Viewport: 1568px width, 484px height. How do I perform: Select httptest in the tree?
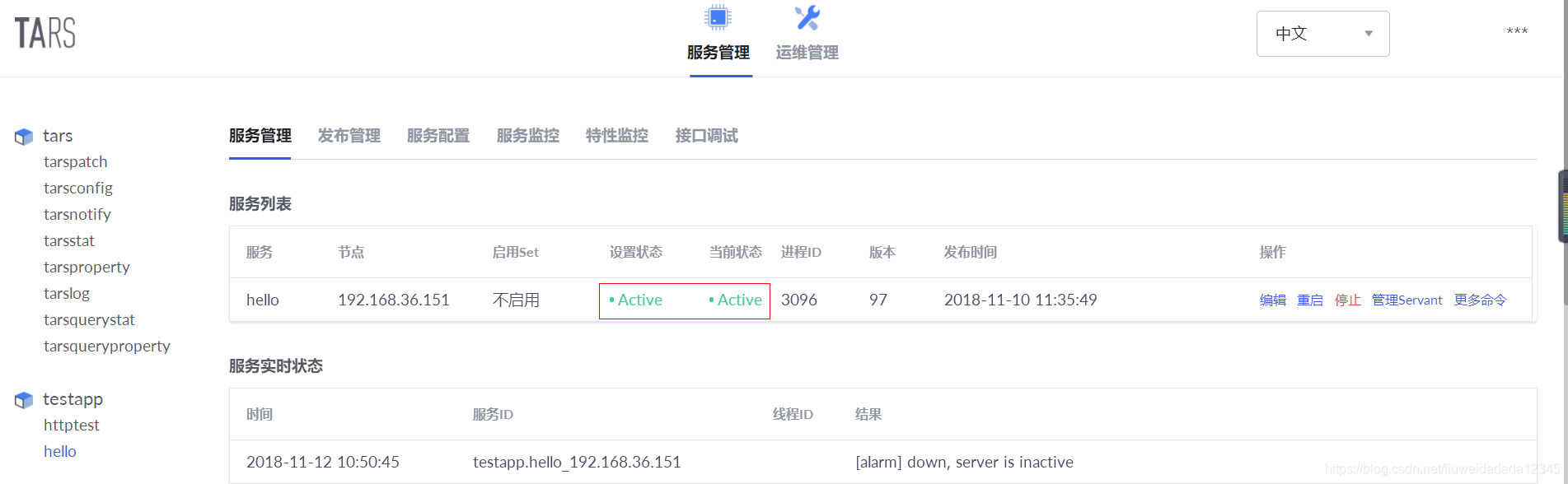[72, 426]
